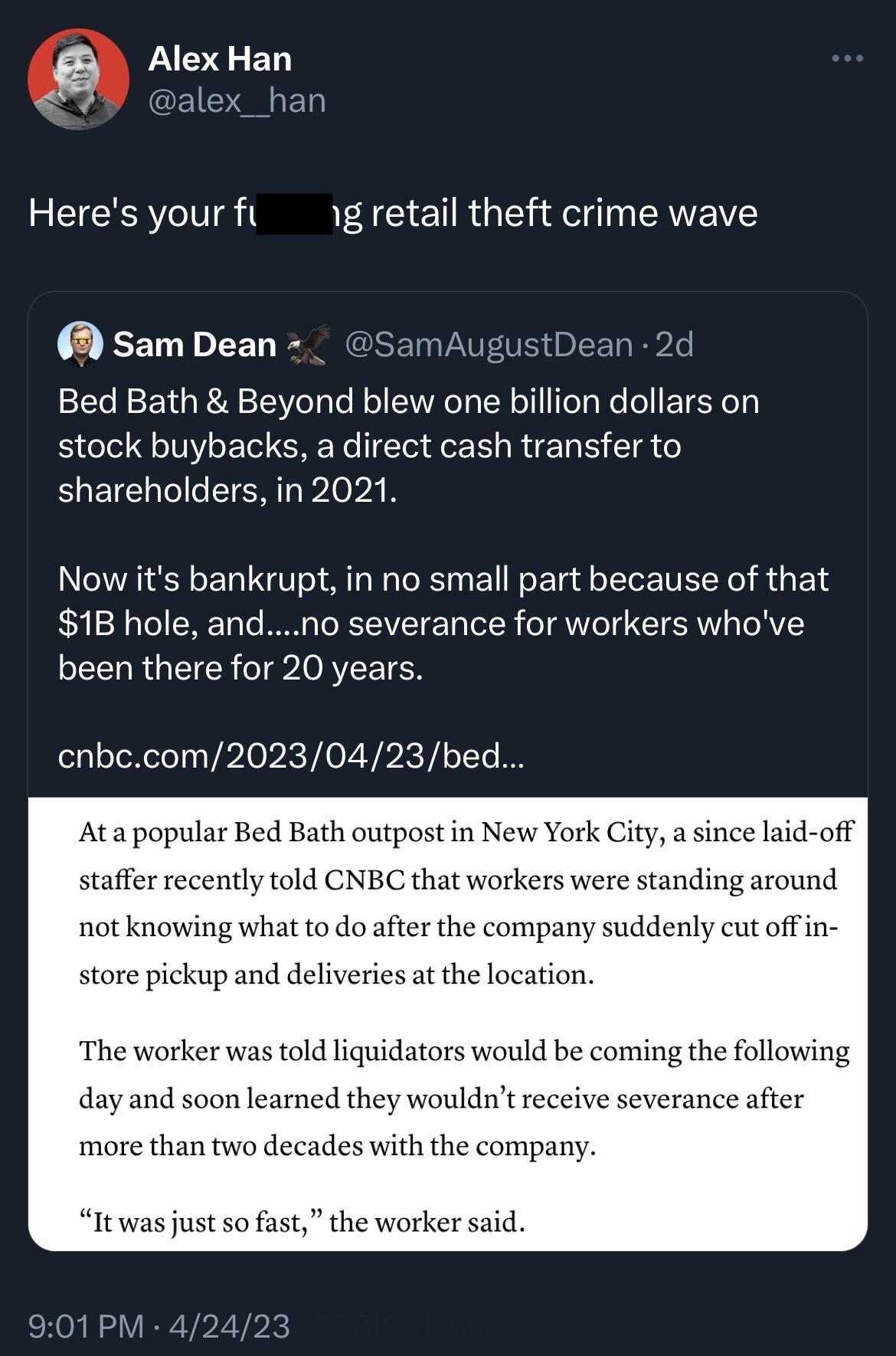This screenshot has width=896, height=1356.
Task: Select the @alex__han handle
Action: point(237,100)
